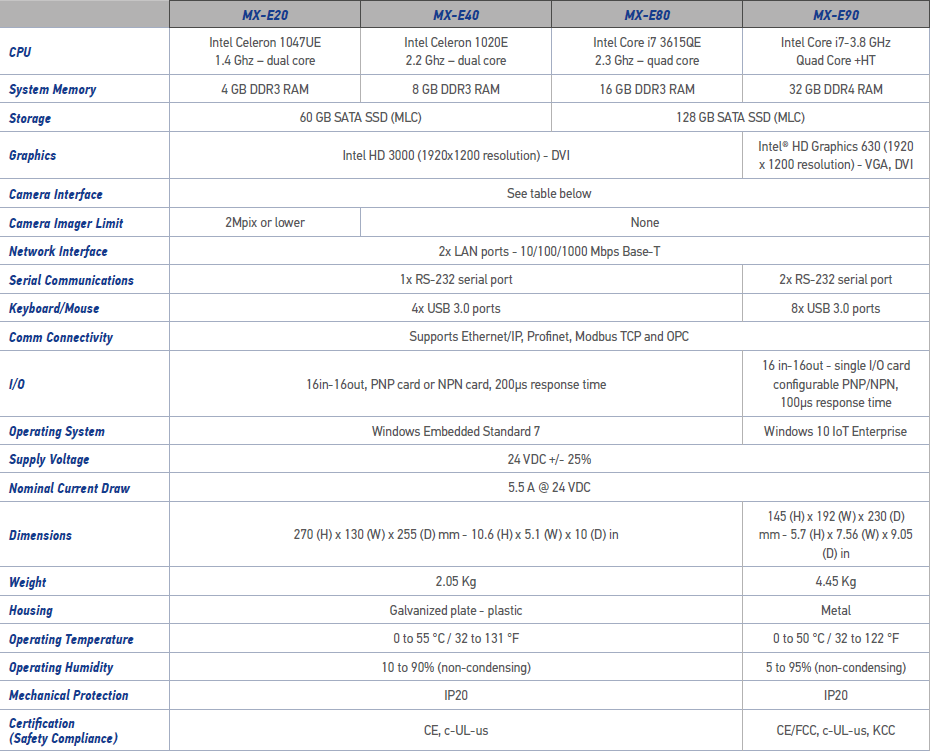Select the 60 GB SATA SSD cell
The width and height of the screenshot is (930, 751).
[x=360, y=117]
